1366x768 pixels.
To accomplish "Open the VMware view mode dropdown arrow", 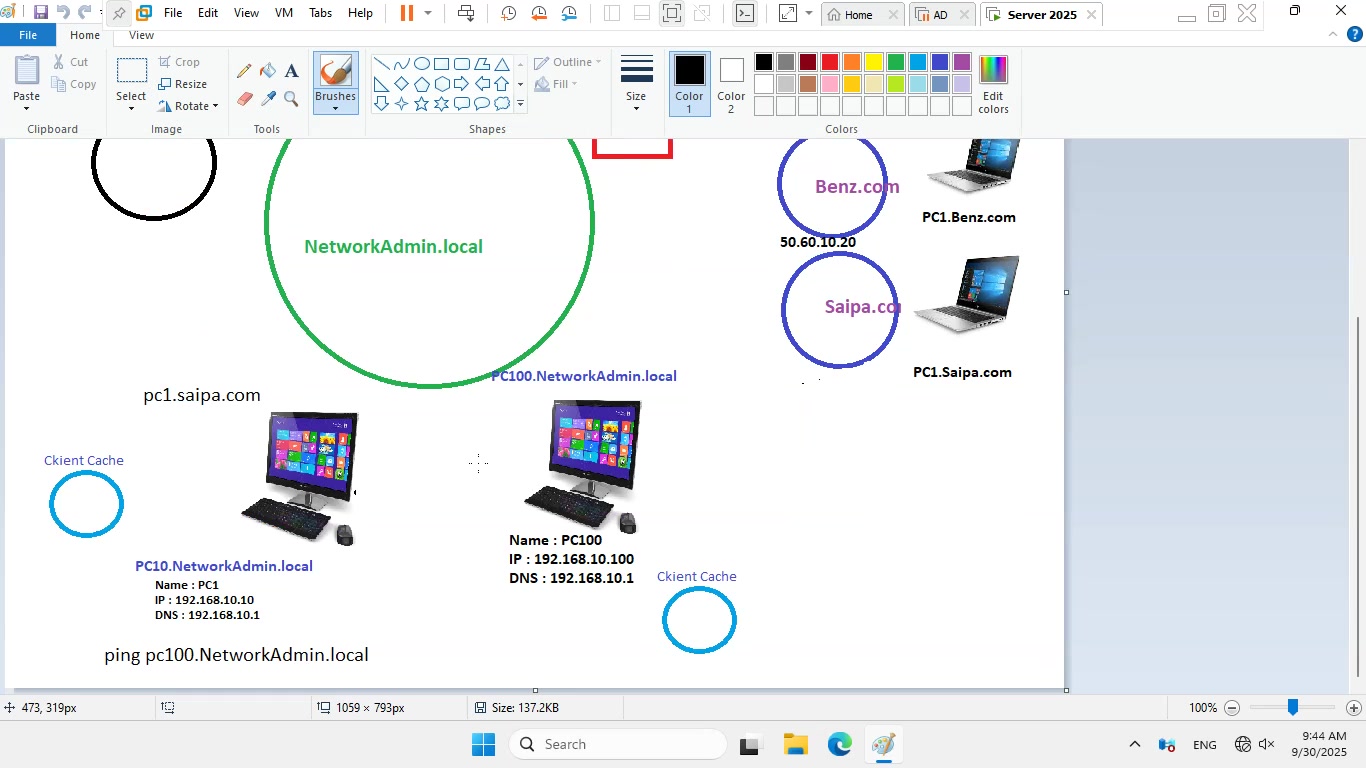I will click(x=809, y=13).
